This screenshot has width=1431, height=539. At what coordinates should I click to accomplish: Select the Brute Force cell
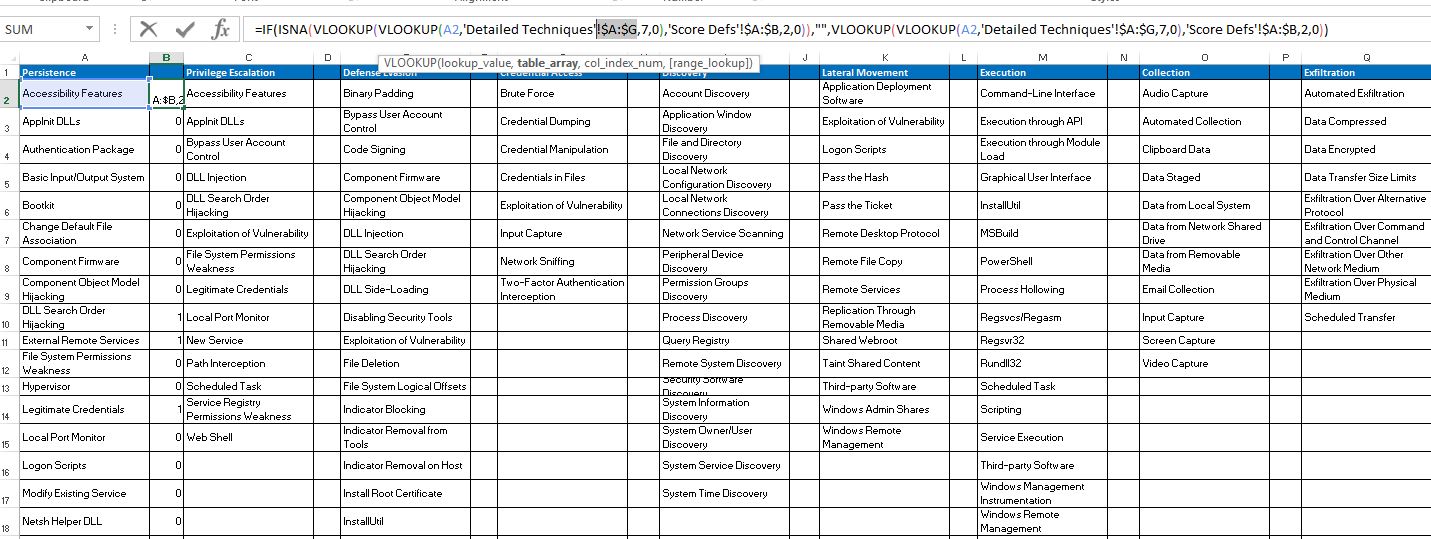[563, 93]
